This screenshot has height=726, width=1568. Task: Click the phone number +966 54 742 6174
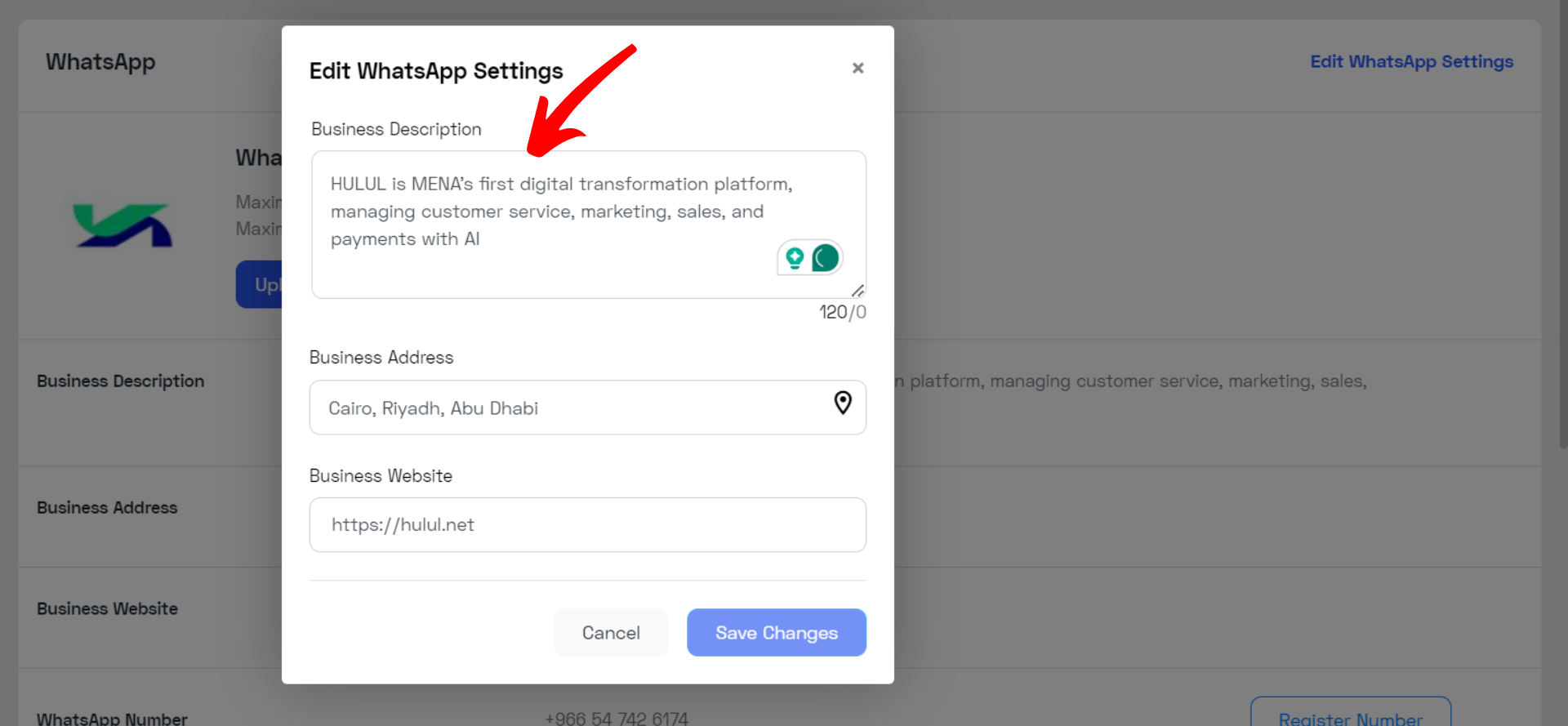[x=617, y=718]
